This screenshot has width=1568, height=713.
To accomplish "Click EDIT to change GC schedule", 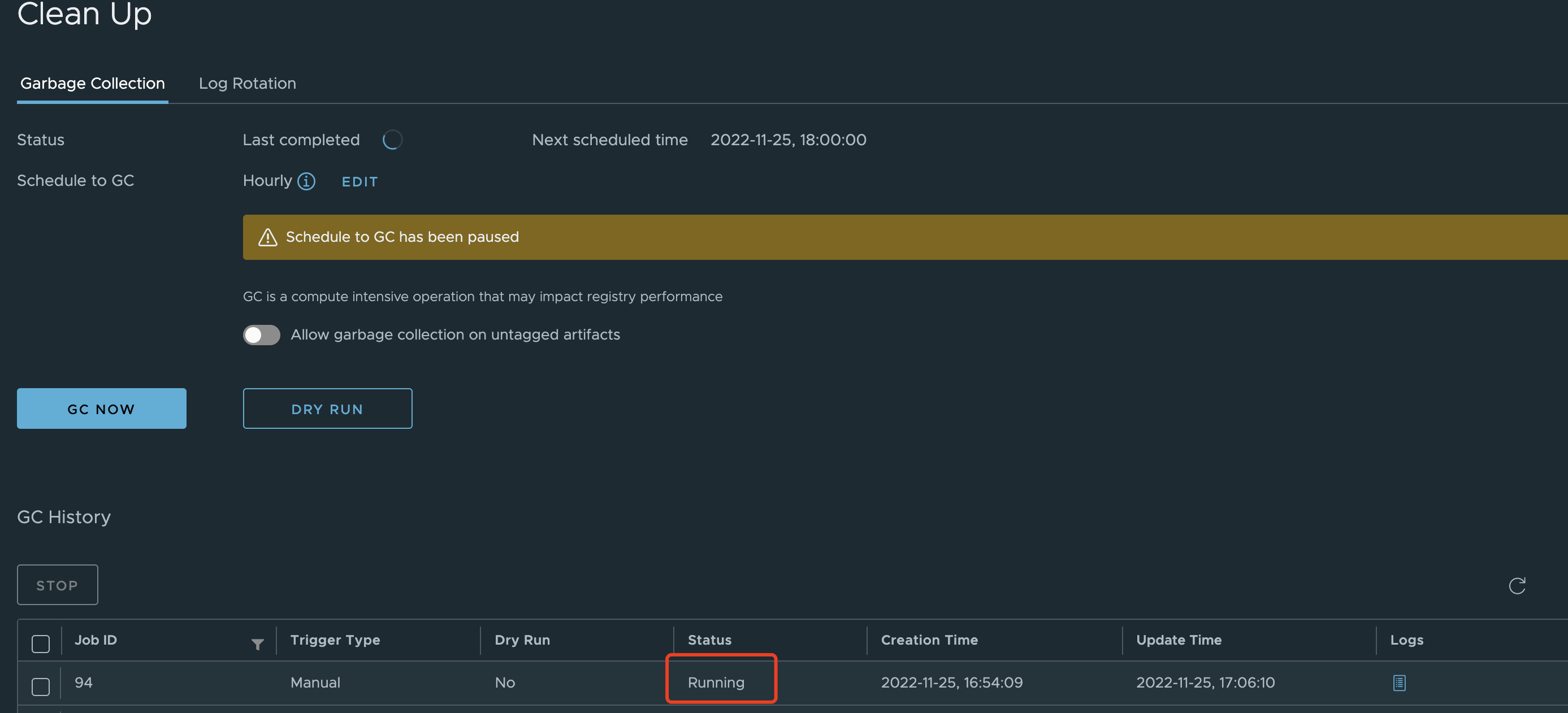I will point(359,182).
